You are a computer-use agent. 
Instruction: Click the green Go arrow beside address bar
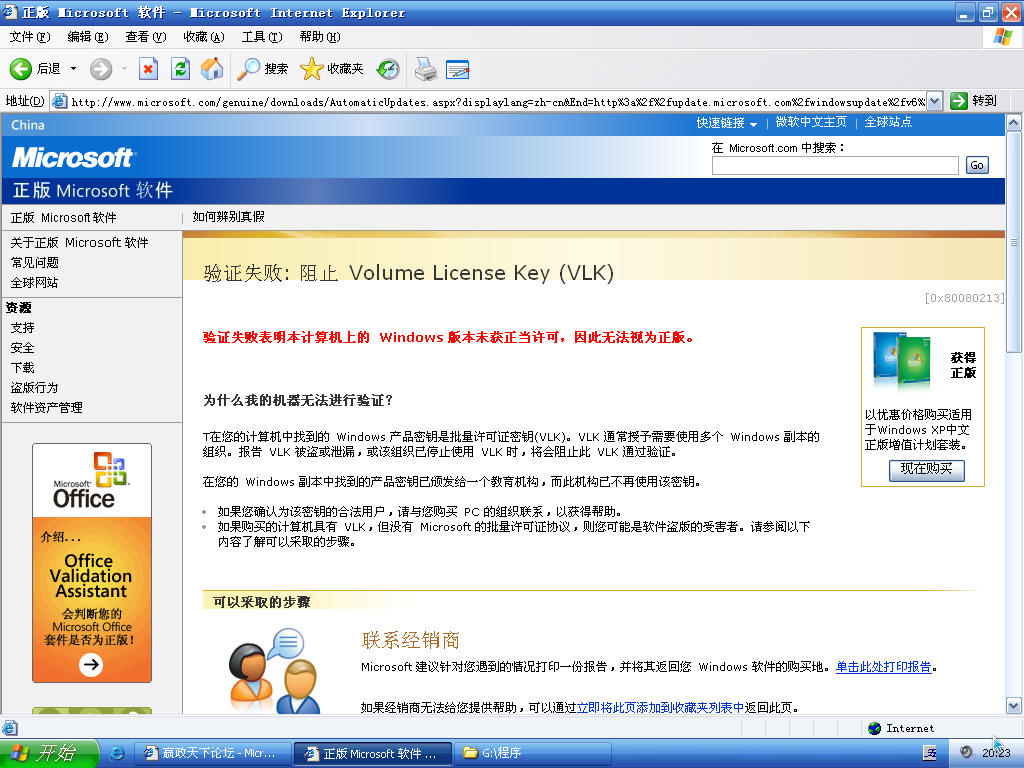pos(959,101)
